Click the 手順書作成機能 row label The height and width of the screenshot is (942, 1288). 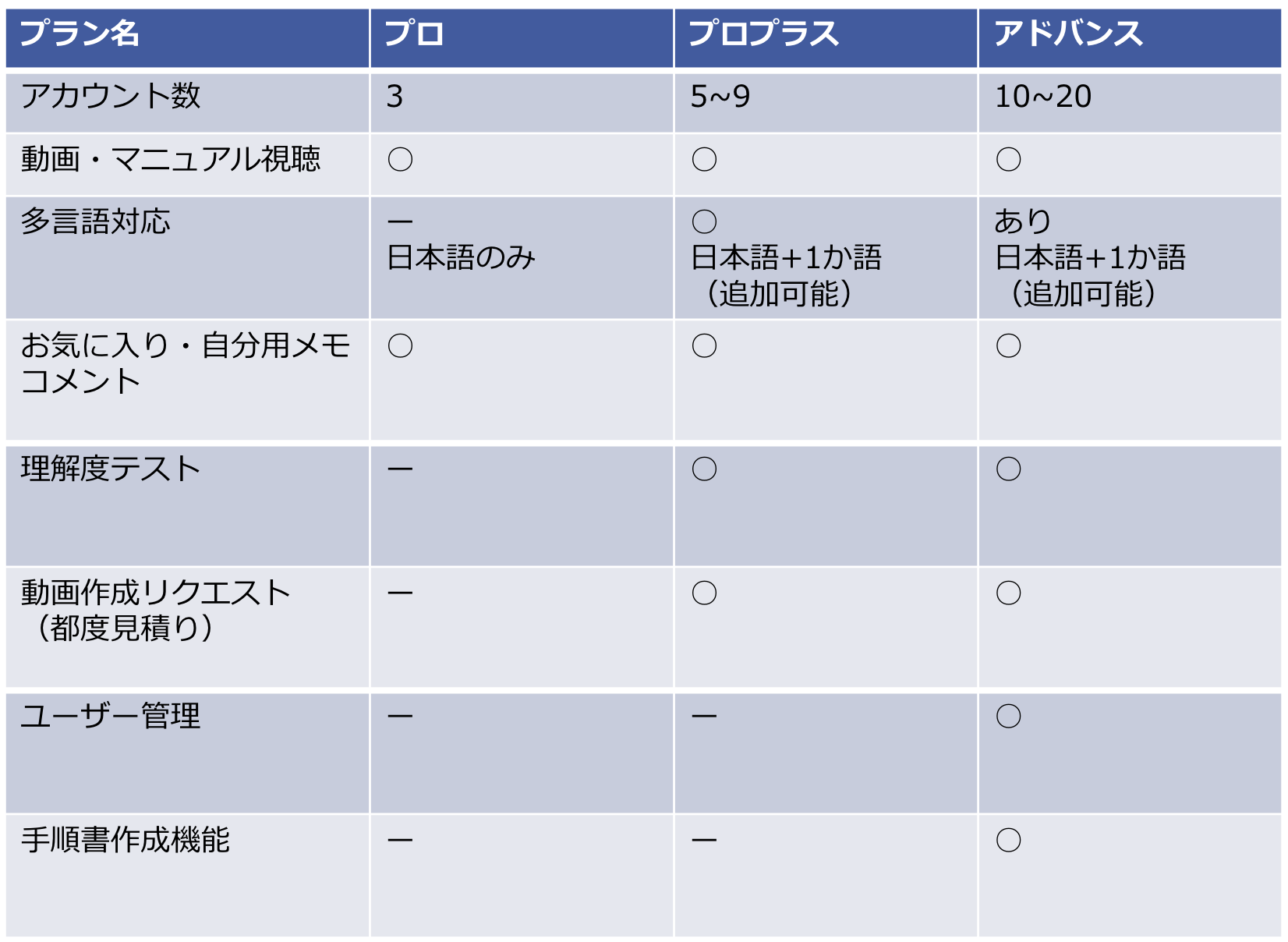[126, 841]
